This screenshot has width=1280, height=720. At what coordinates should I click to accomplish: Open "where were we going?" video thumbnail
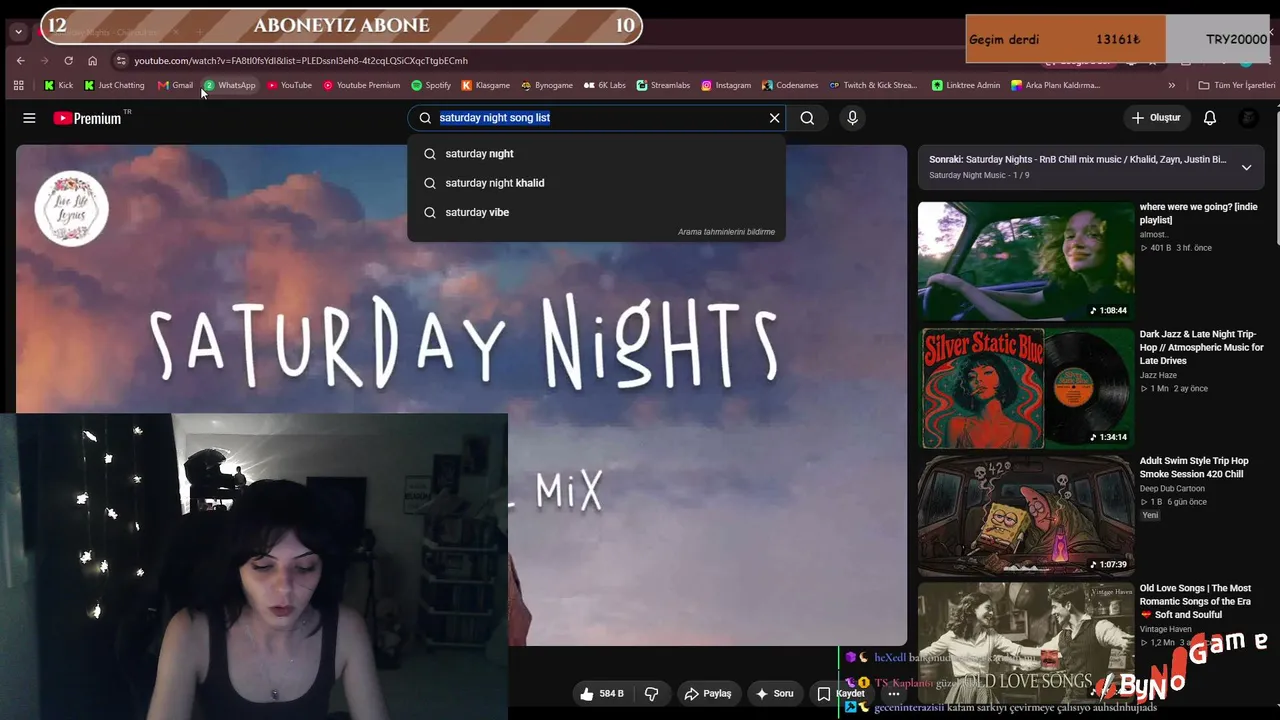tap(1026, 261)
